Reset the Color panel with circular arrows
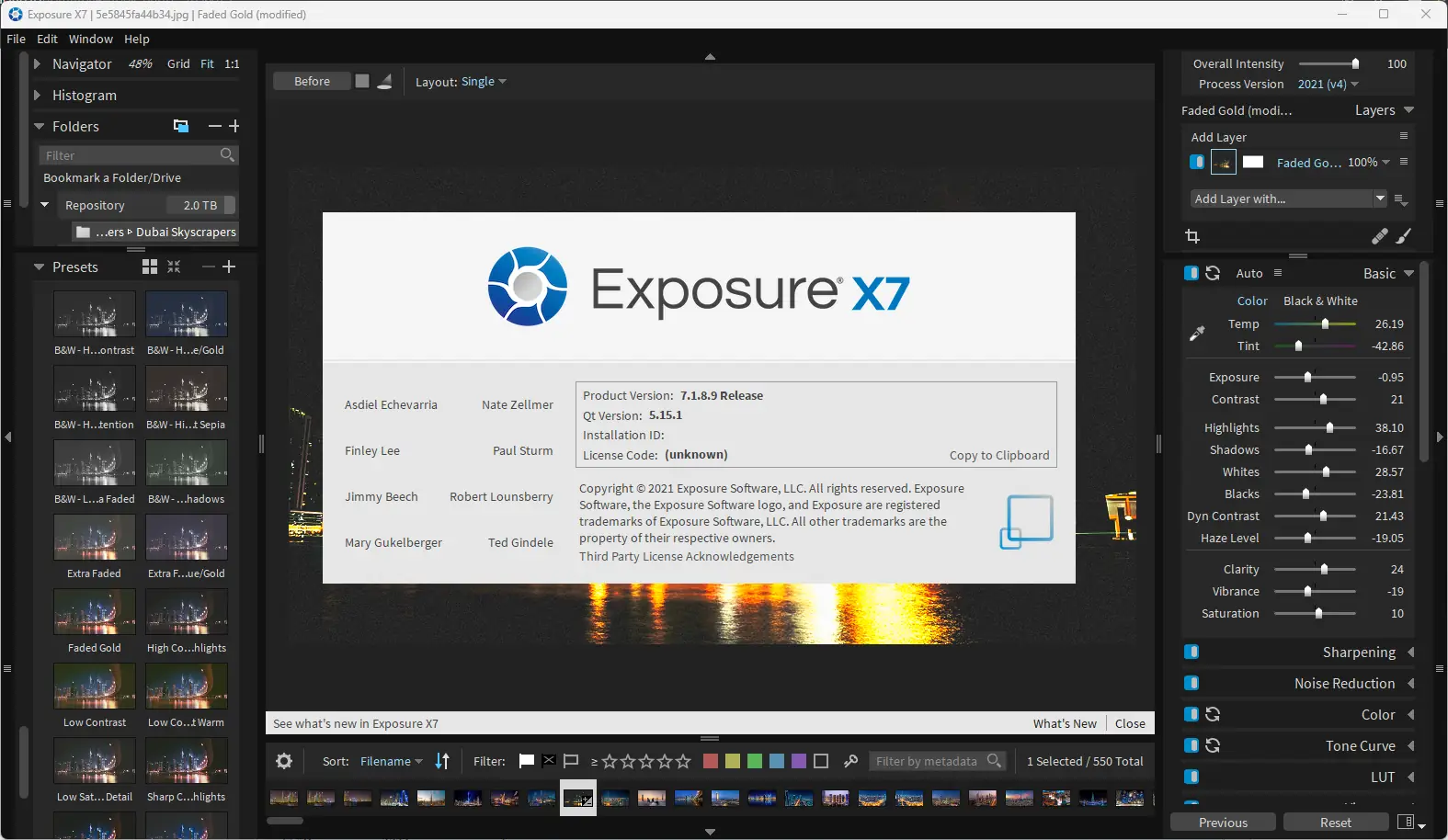1448x840 pixels. [x=1213, y=714]
